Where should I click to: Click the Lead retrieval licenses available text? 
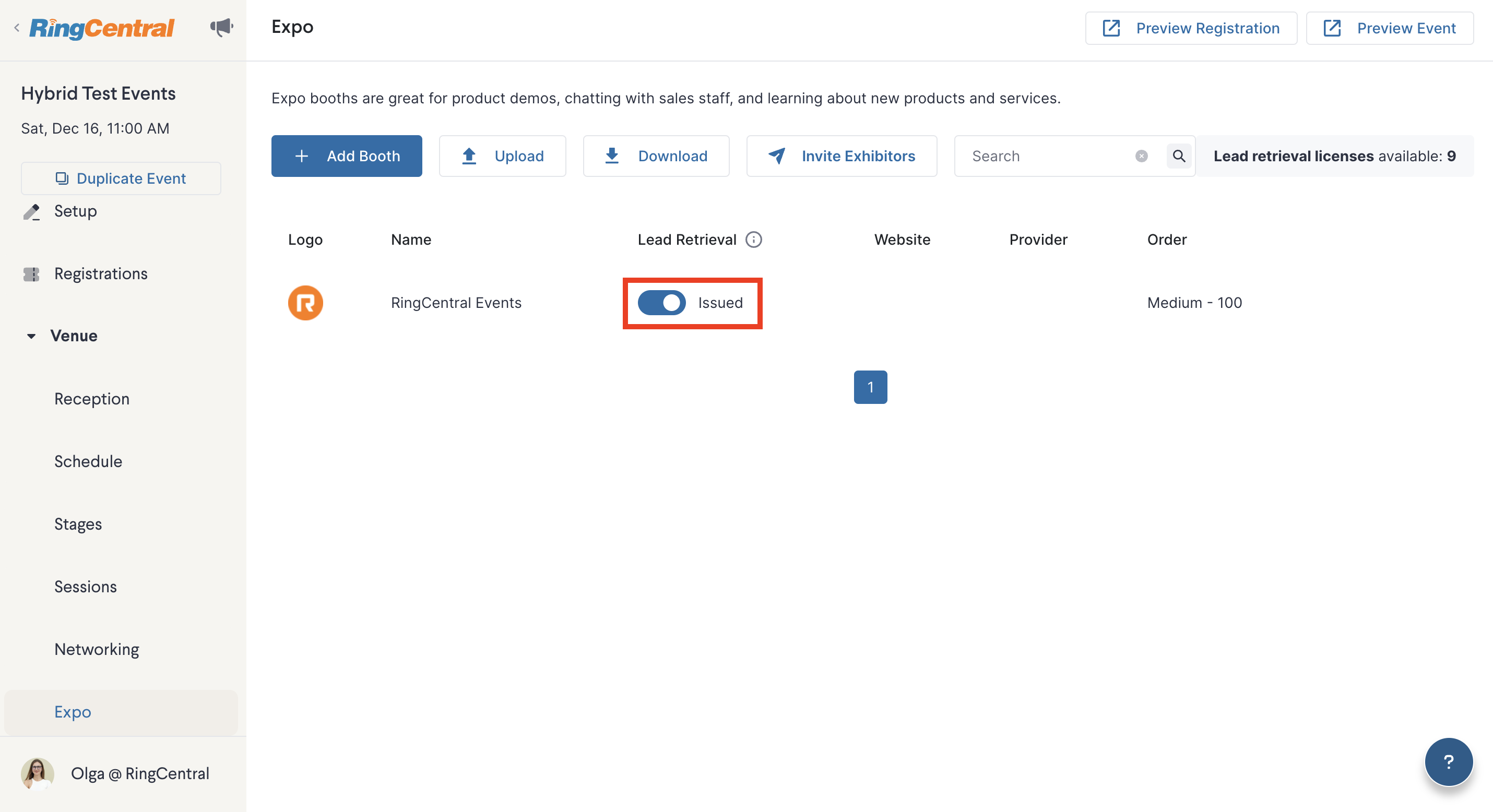(x=1335, y=156)
